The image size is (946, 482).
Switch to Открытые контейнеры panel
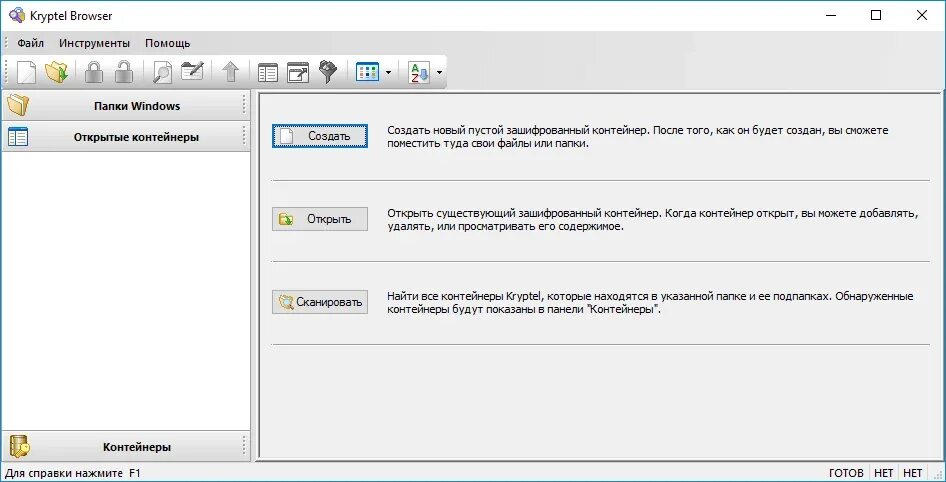point(125,137)
